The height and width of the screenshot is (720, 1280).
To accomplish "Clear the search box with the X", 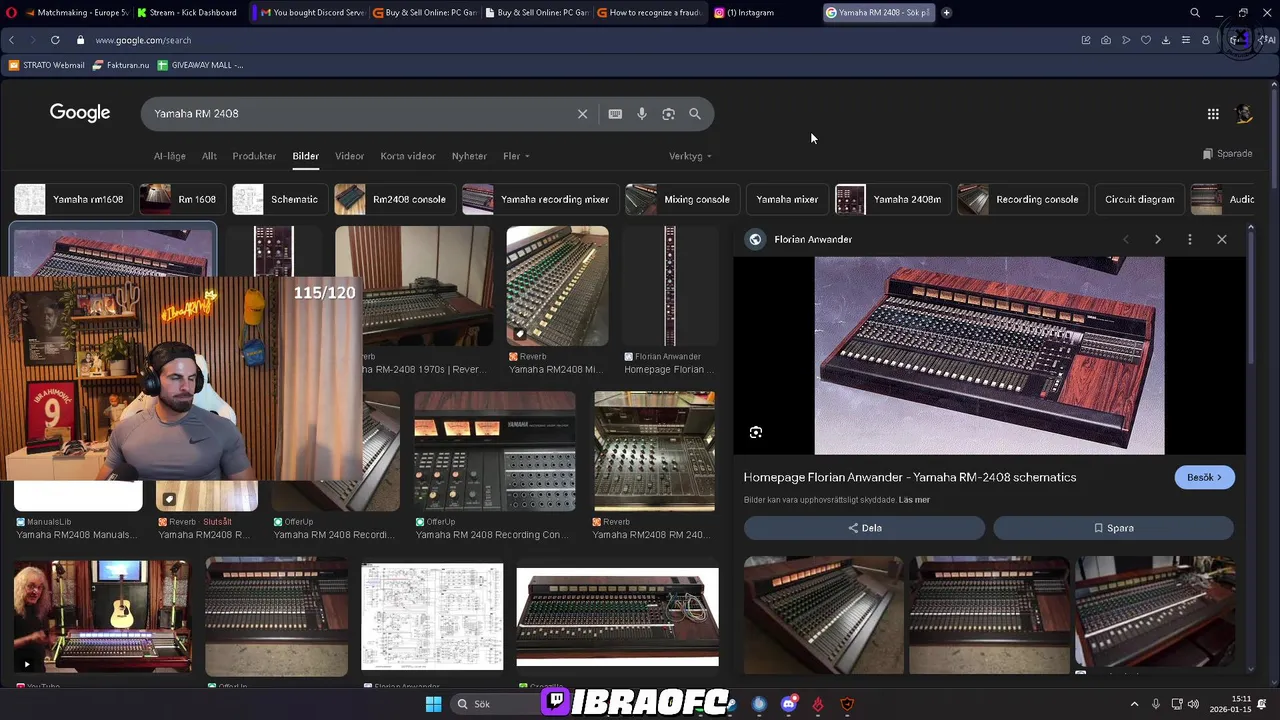I will click(582, 114).
